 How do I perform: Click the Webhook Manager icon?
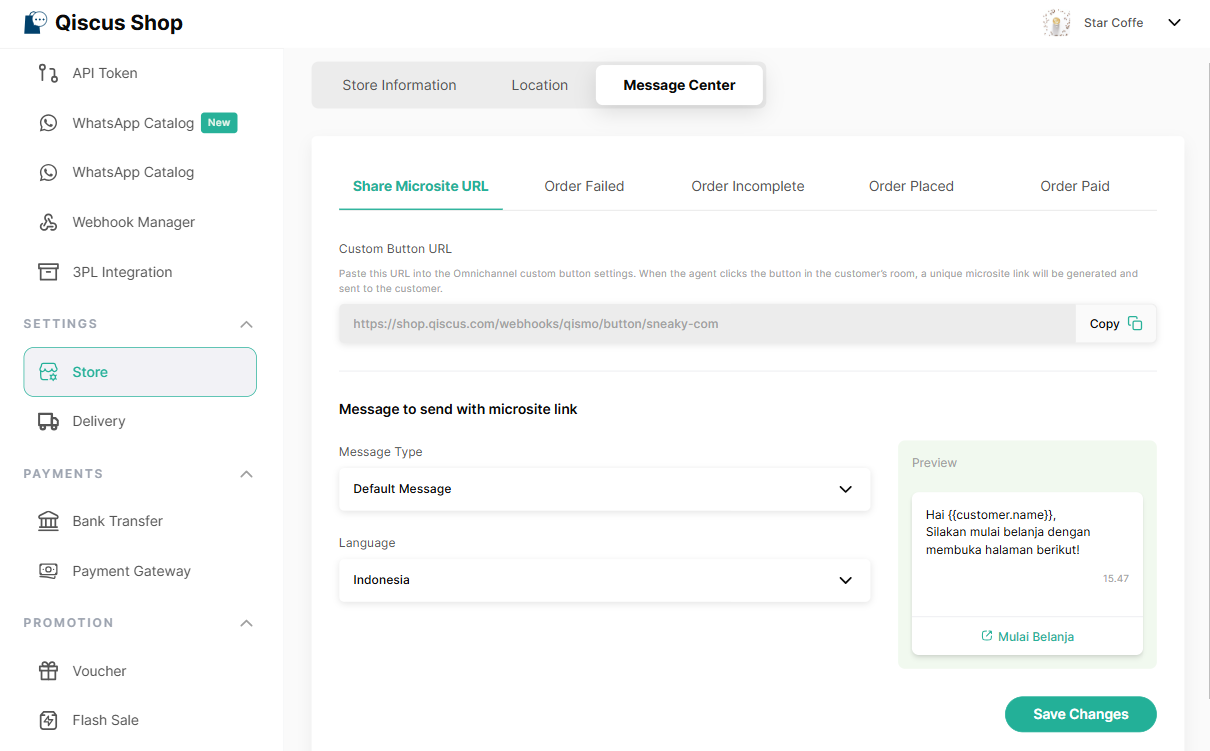point(48,222)
